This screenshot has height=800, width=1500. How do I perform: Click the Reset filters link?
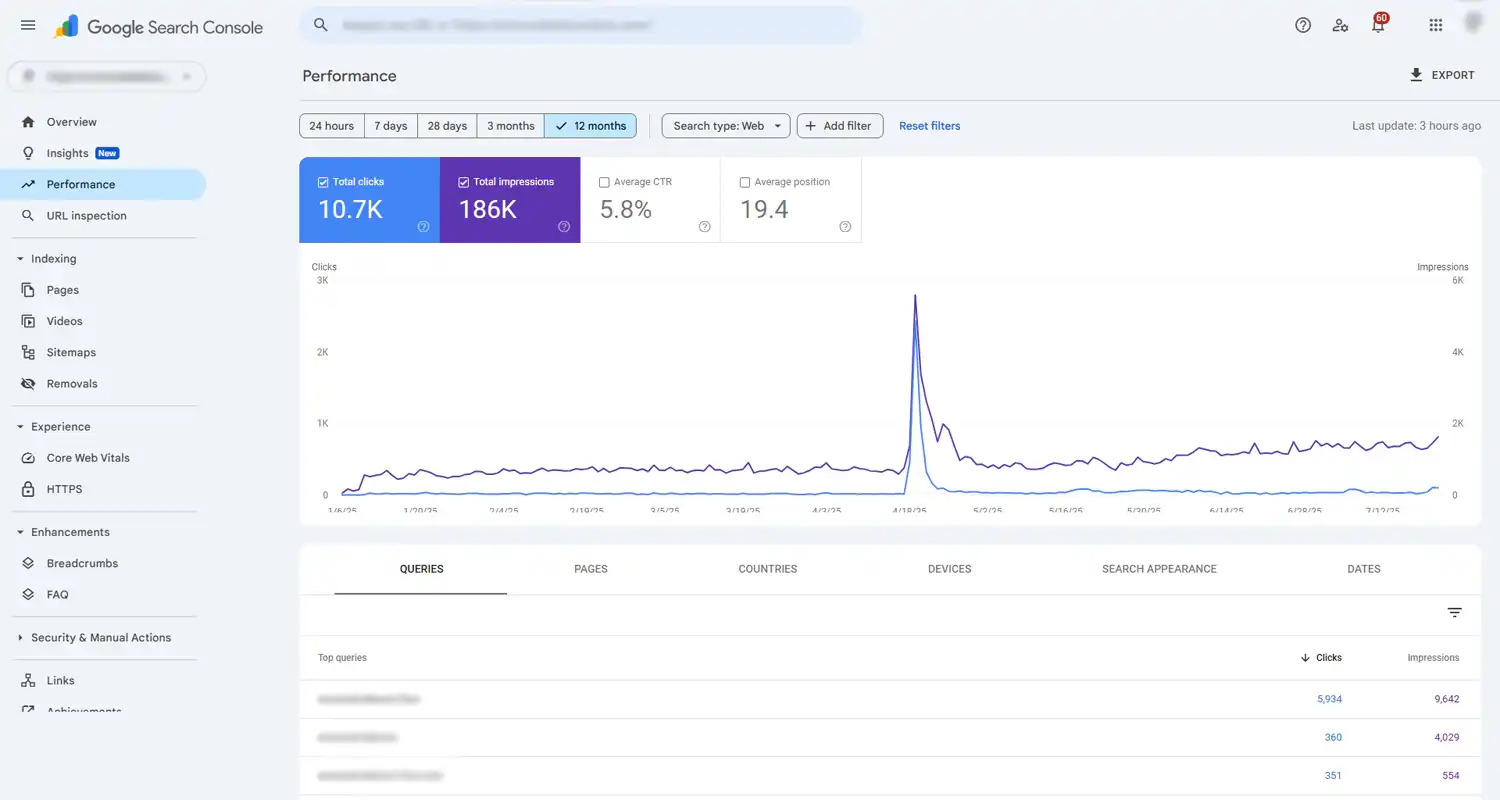[x=929, y=125]
